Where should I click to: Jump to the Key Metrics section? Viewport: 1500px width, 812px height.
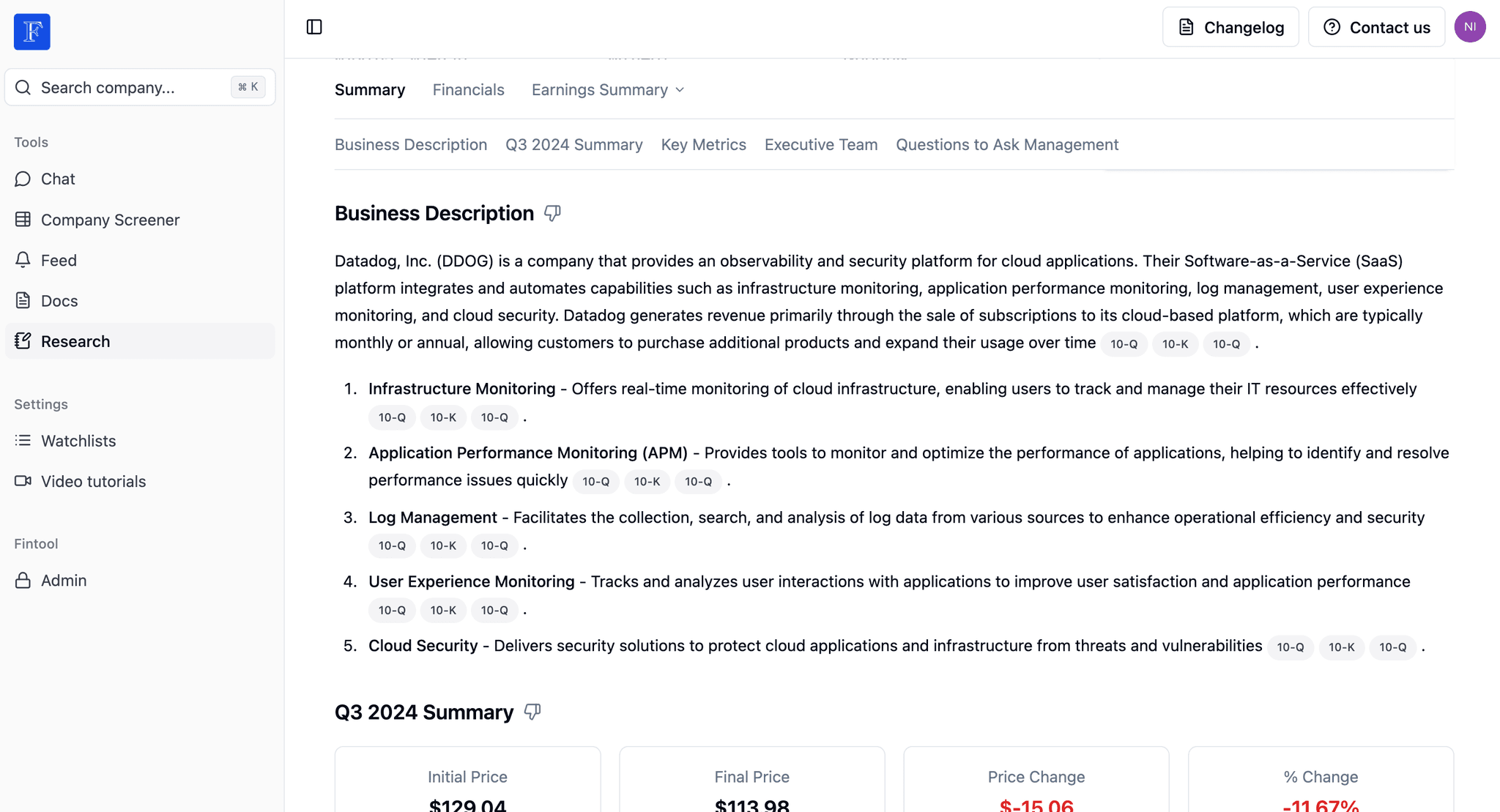coord(703,144)
